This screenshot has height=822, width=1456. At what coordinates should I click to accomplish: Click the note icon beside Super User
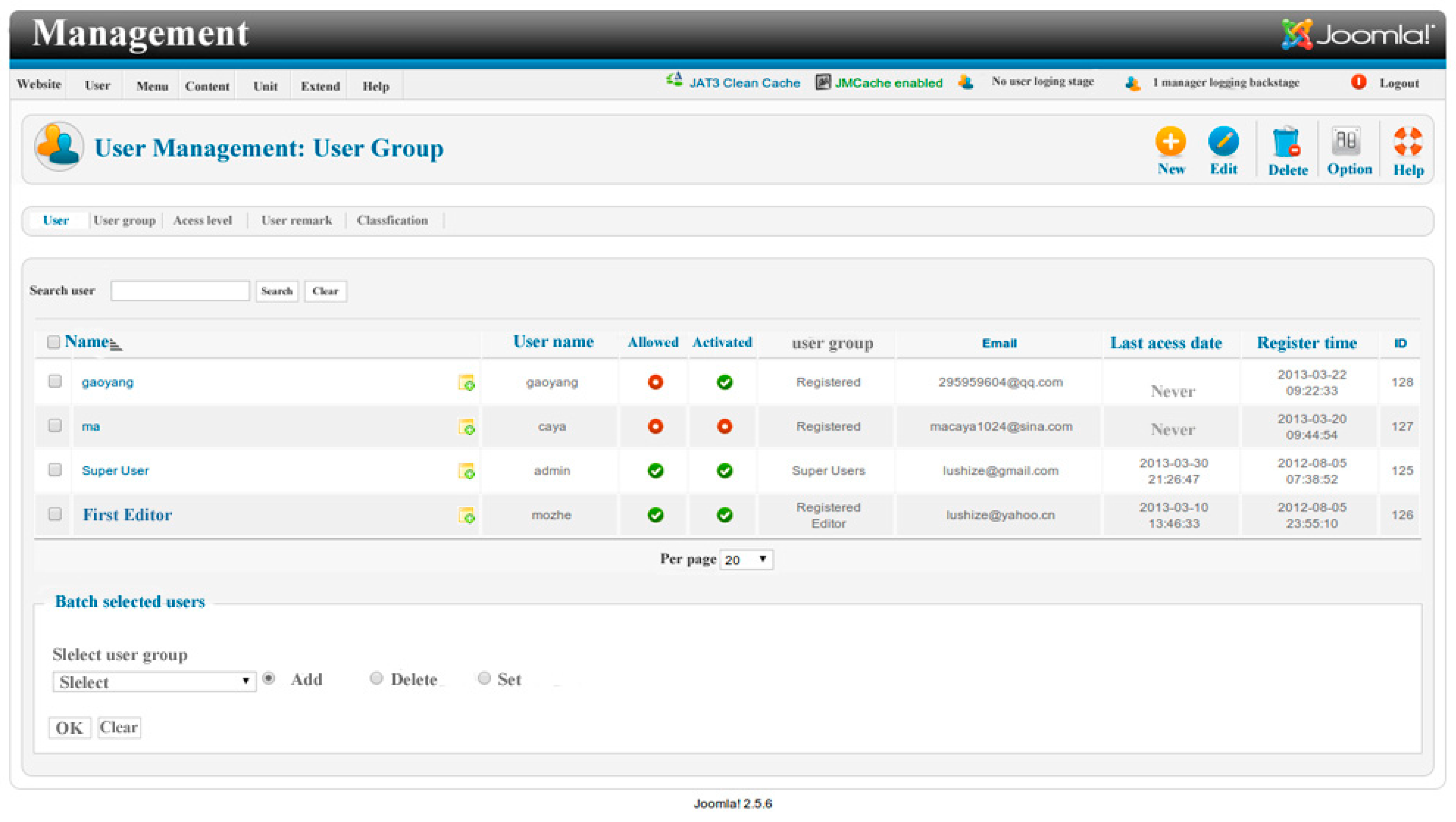click(466, 471)
